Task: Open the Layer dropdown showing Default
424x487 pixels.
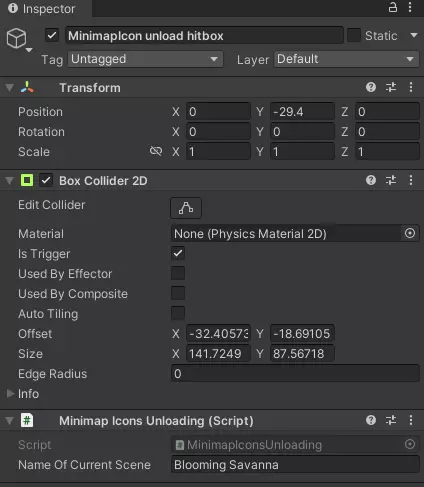Action: [x=346, y=59]
